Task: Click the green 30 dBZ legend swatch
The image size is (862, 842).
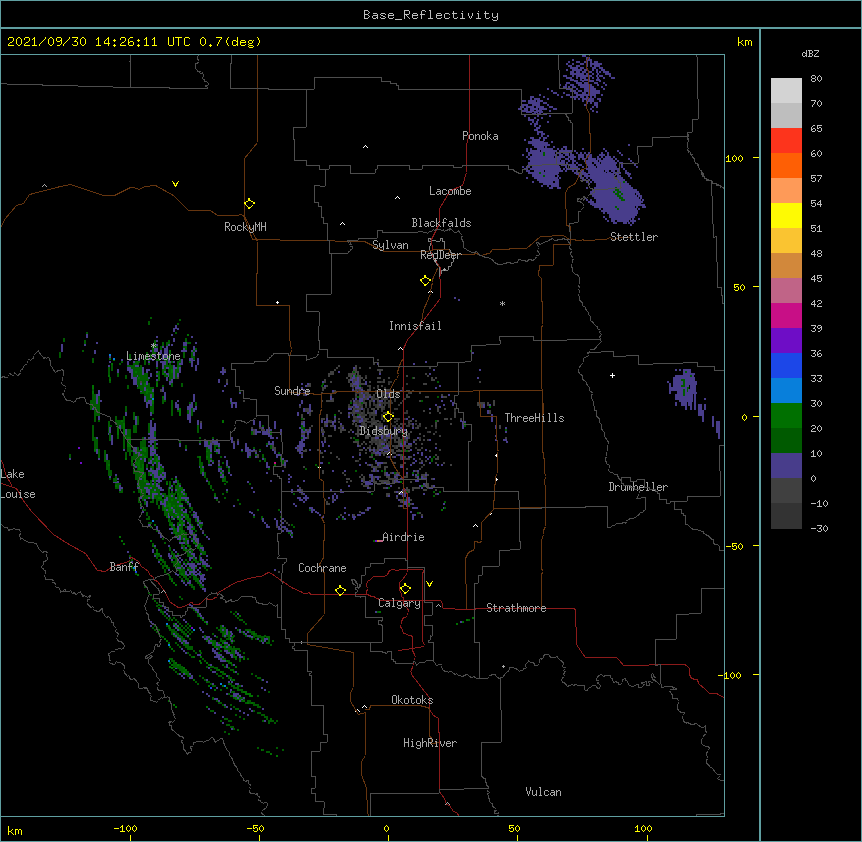Action: coord(786,416)
